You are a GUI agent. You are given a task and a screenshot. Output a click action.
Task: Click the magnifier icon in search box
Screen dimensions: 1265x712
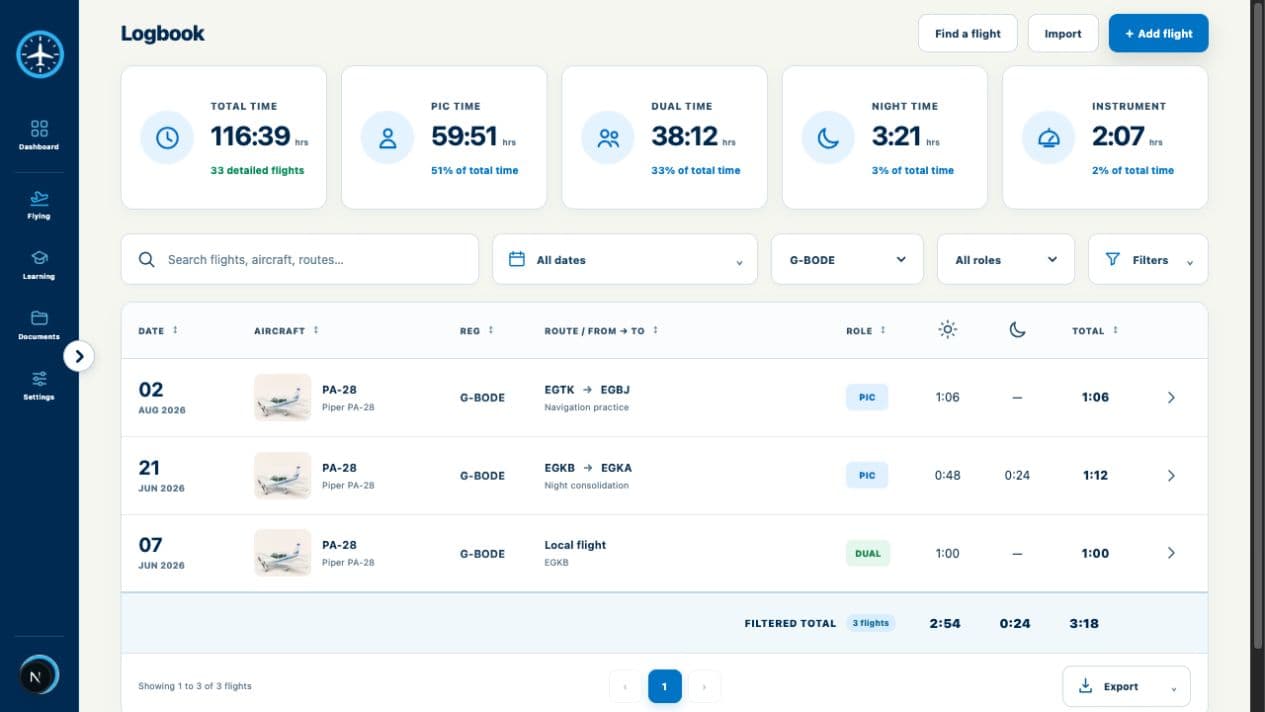(146, 259)
